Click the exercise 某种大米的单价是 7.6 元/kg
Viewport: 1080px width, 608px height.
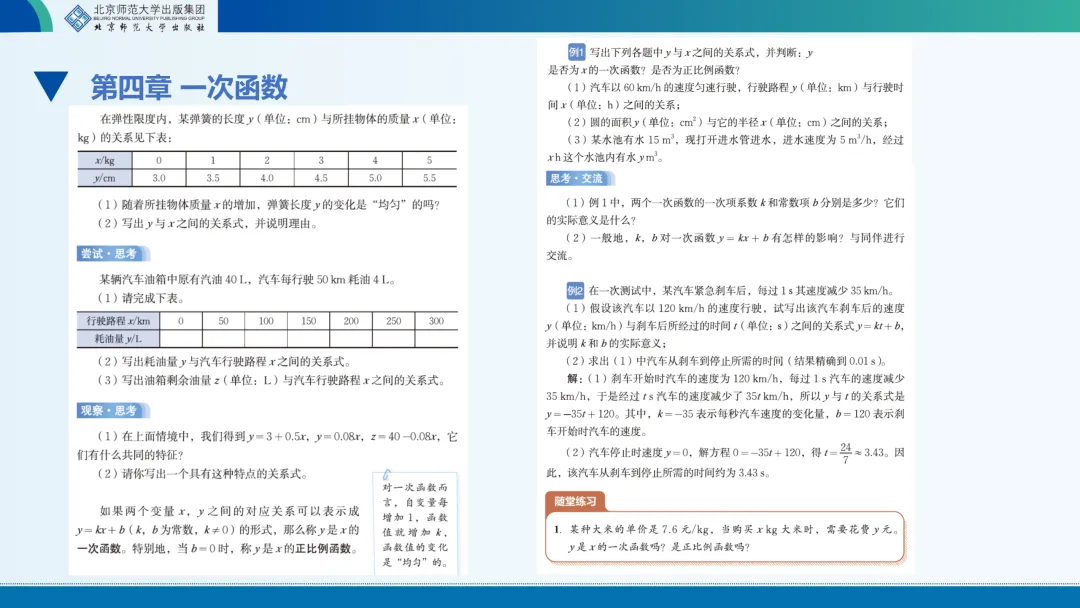733,530
